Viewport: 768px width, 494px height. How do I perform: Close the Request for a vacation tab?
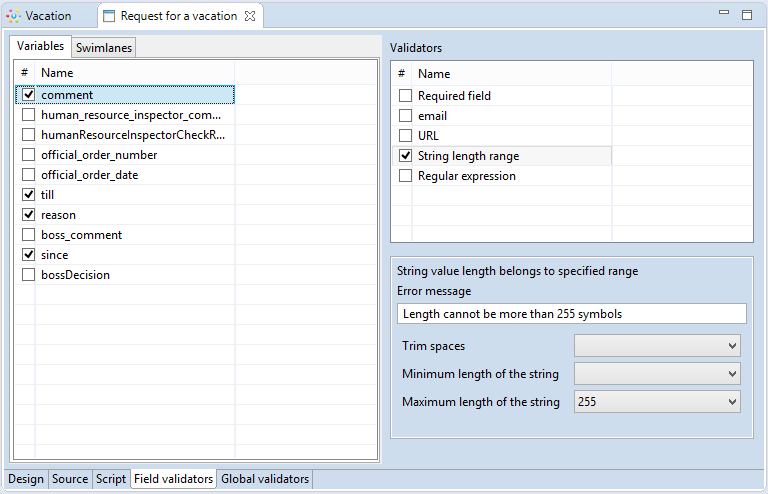[x=250, y=16]
